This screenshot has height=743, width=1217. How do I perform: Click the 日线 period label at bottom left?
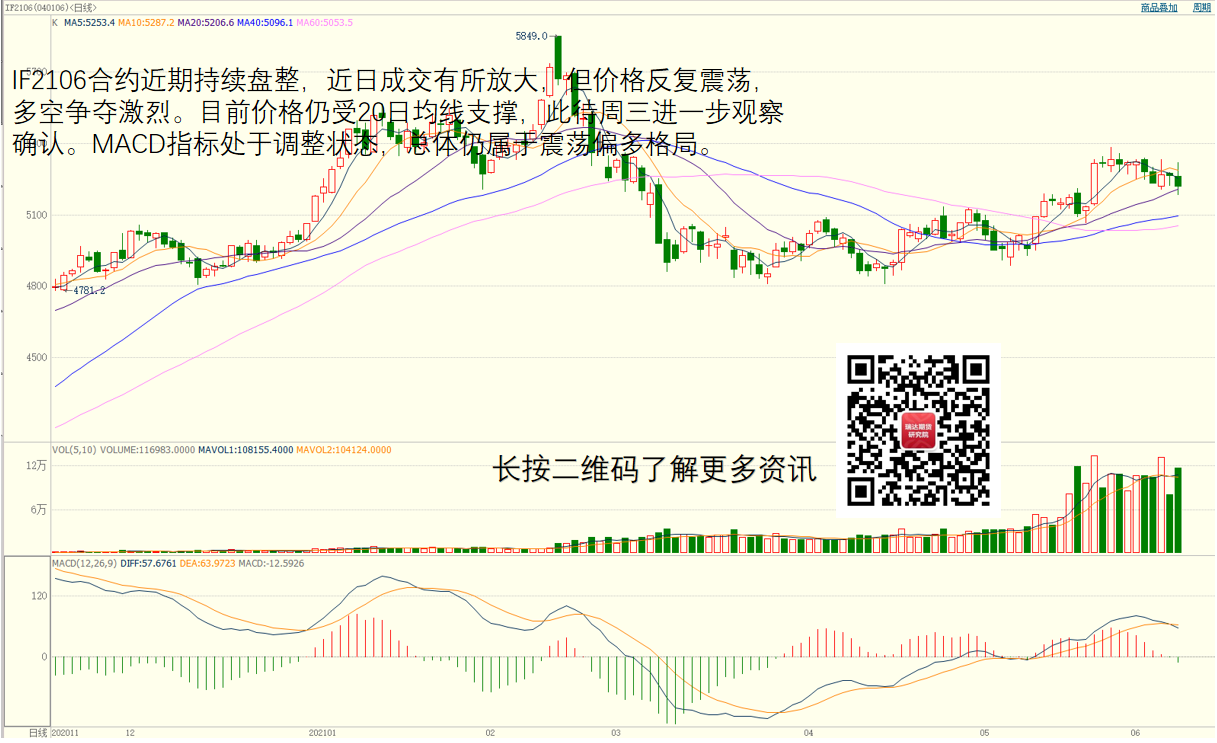pyautogui.click(x=37, y=733)
